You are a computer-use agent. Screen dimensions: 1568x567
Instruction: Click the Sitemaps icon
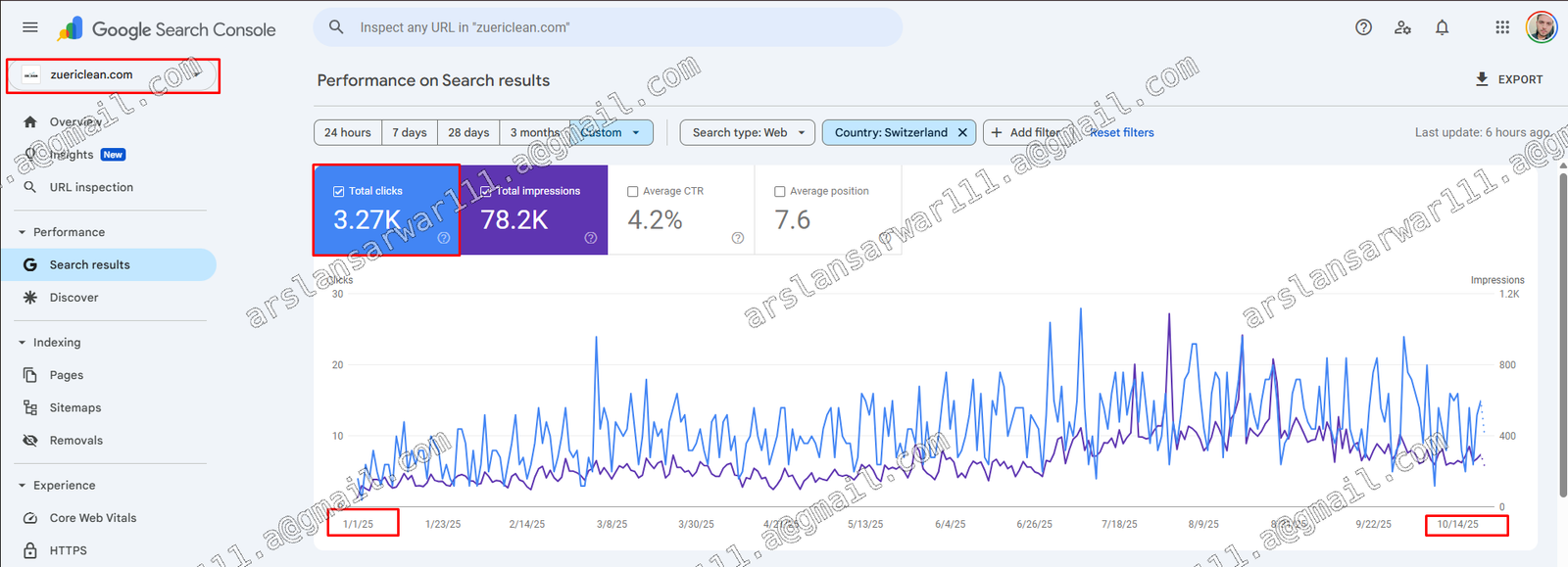pos(30,407)
